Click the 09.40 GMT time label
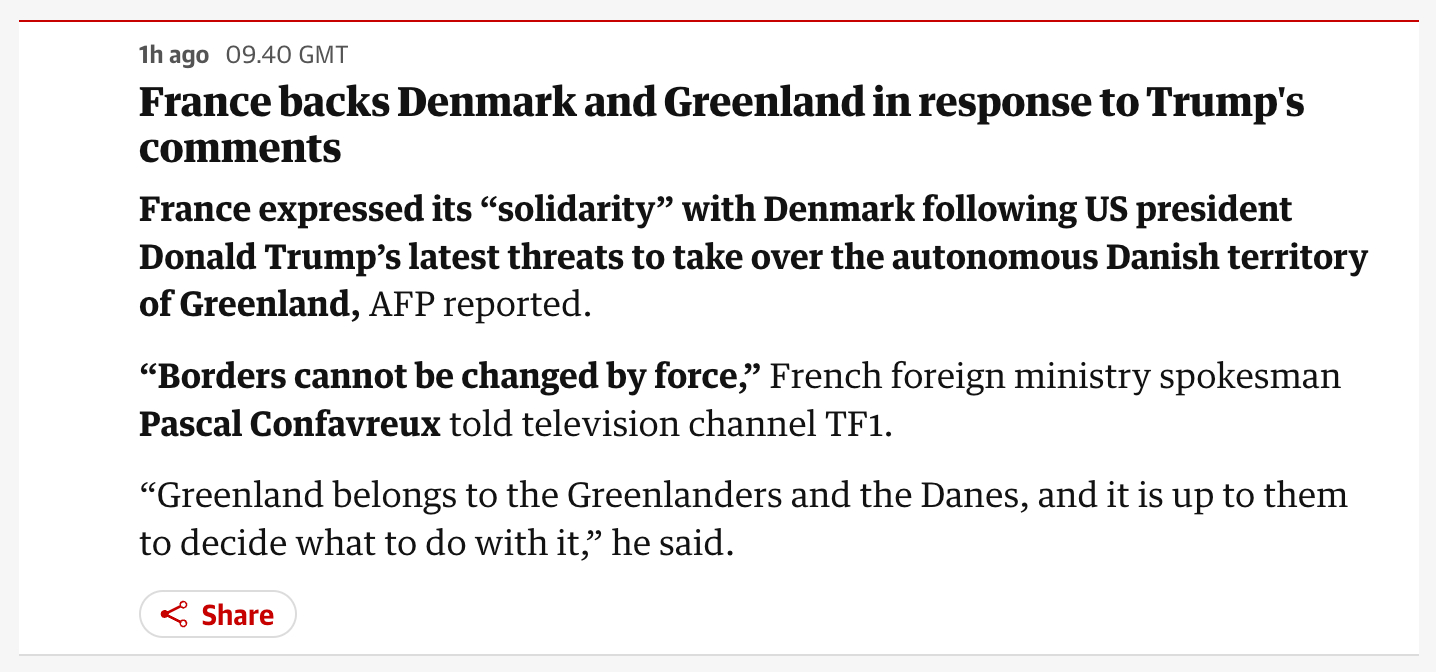Viewport: 1436px width, 672px height. coord(288,55)
